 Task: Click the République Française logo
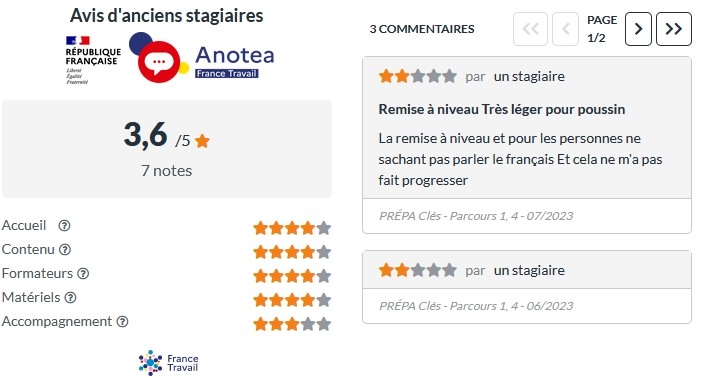[x=93, y=60]
